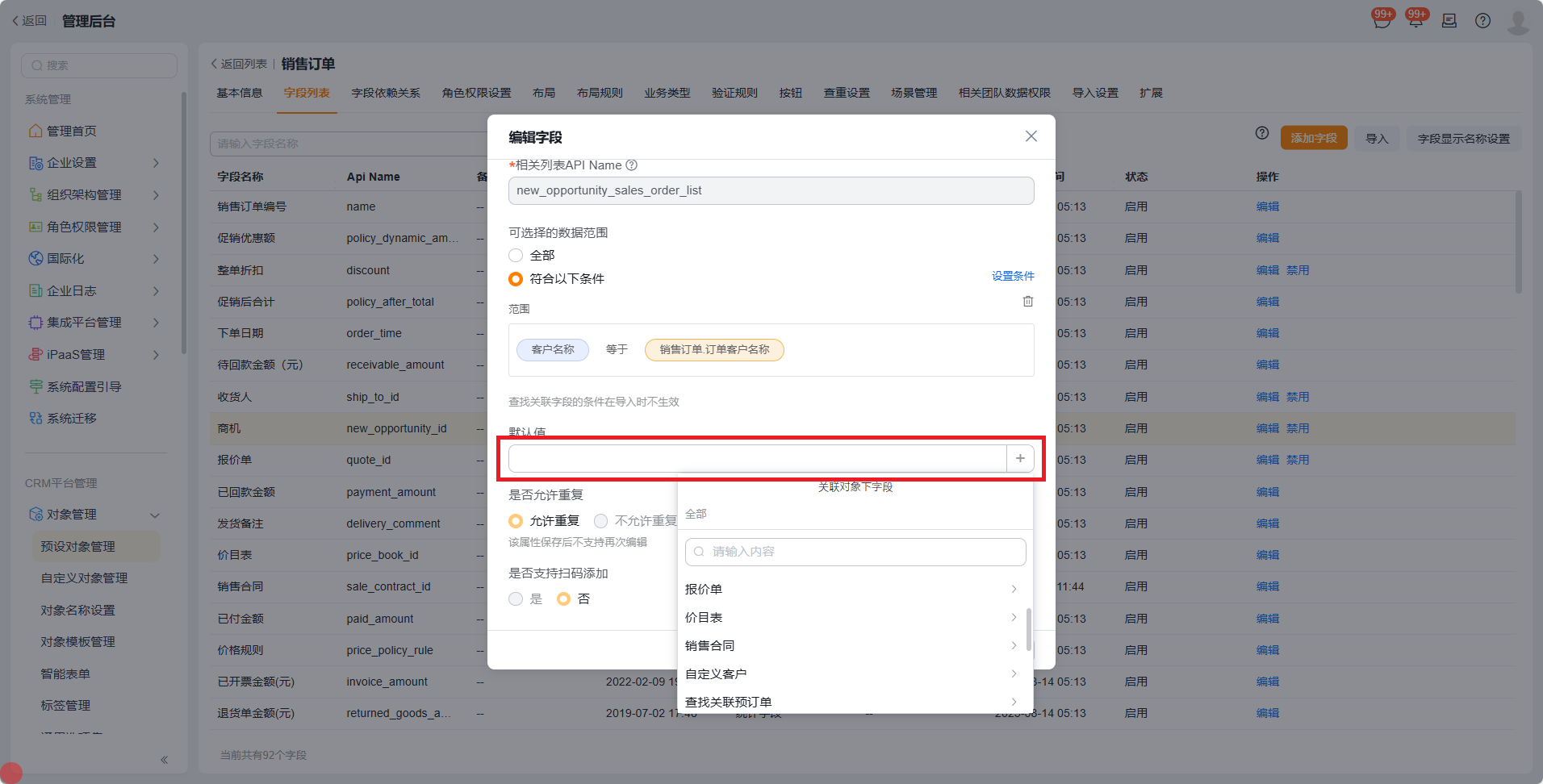Image resolution: width=1543 pixels, height=784 pixels.
Task: Select the 符合以下条件 radio option
Action: (x=516, y=279)
